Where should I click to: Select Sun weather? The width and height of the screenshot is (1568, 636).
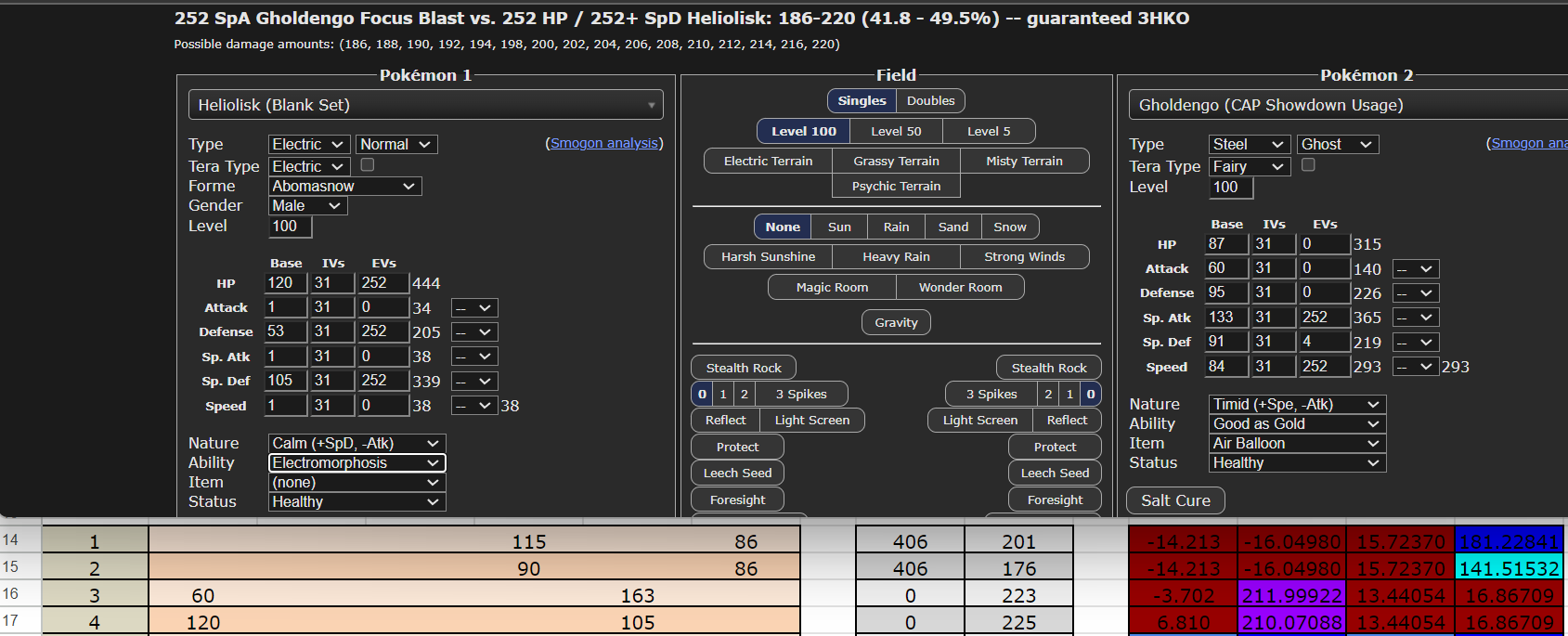point(839,227)
